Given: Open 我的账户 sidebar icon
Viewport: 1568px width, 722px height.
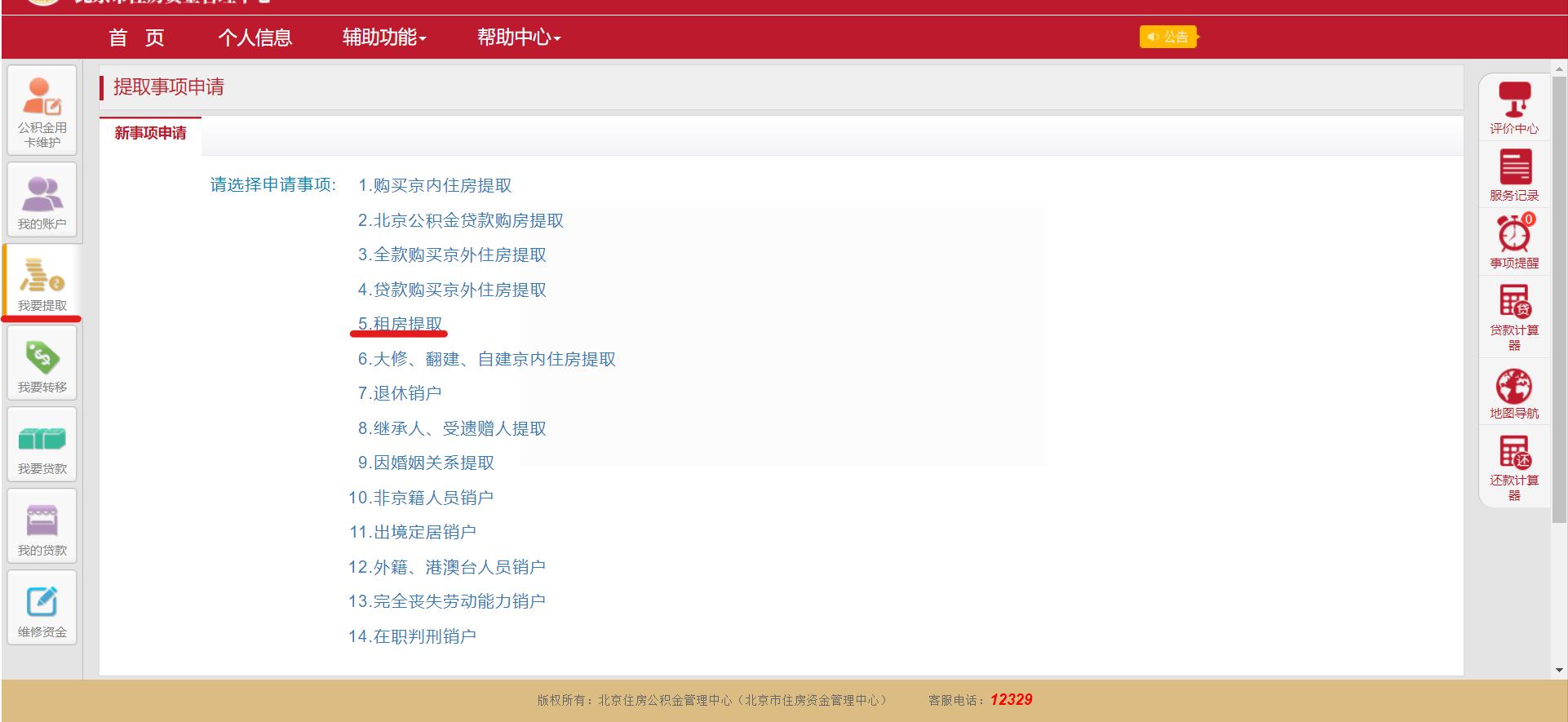Looking at the screenshot, I should (42, 200).
